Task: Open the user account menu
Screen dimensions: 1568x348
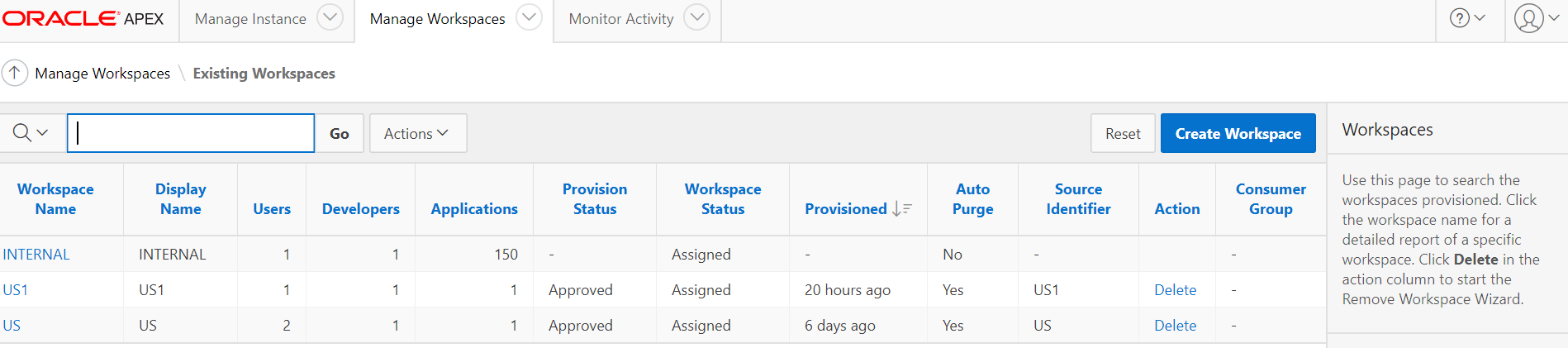Action: [1536, 18]
